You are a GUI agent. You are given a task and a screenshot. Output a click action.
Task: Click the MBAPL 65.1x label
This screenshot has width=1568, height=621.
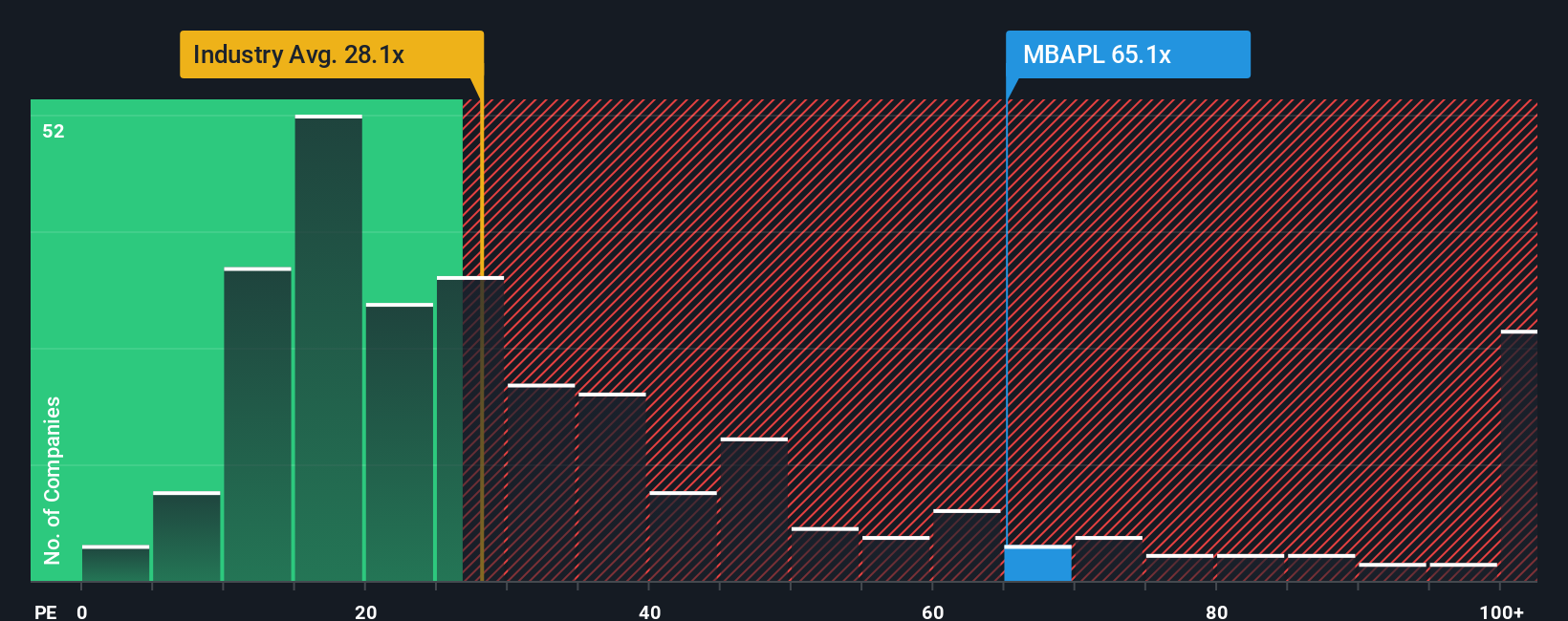point(1127,54)
